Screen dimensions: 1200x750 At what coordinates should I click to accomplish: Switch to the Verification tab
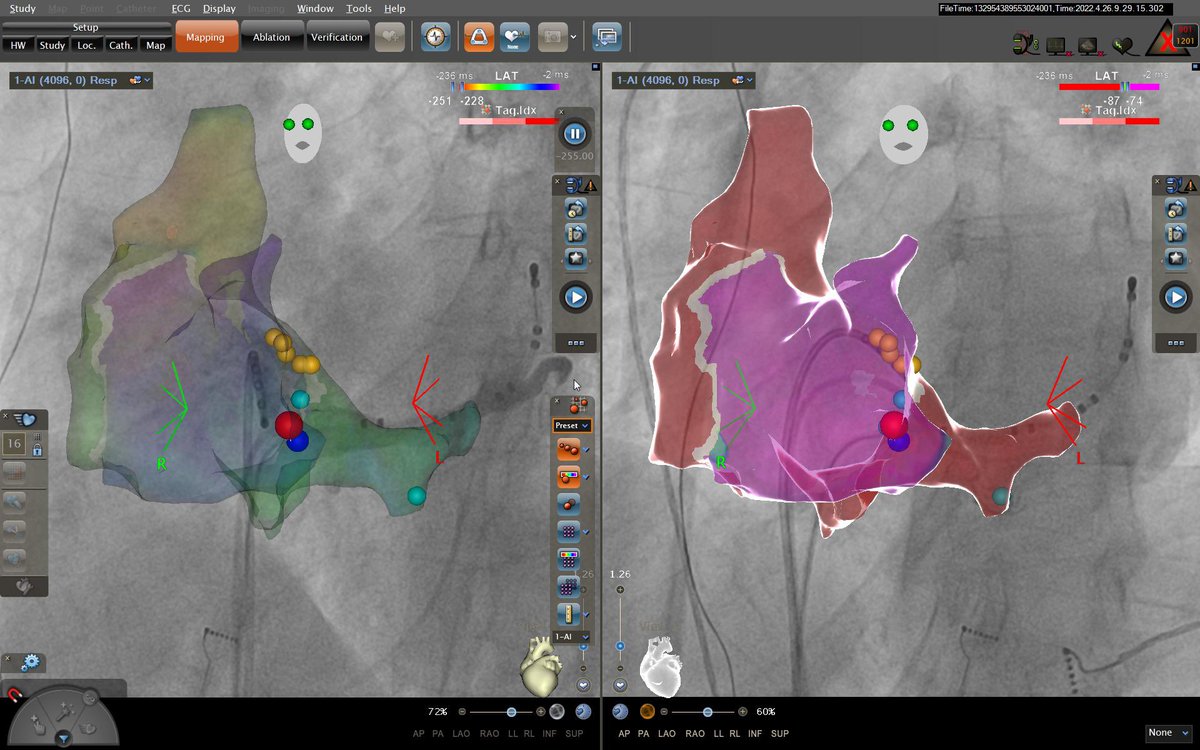tap(337, 38)
